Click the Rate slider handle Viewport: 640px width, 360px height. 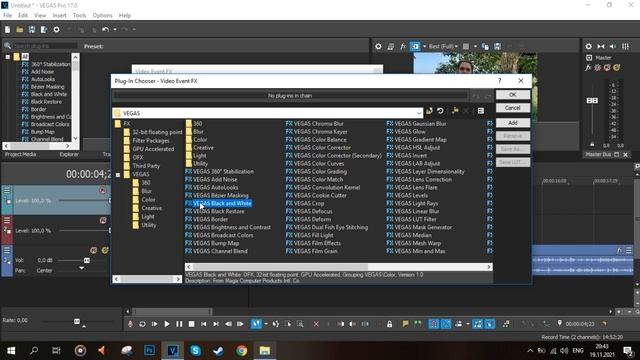point(77,321)
